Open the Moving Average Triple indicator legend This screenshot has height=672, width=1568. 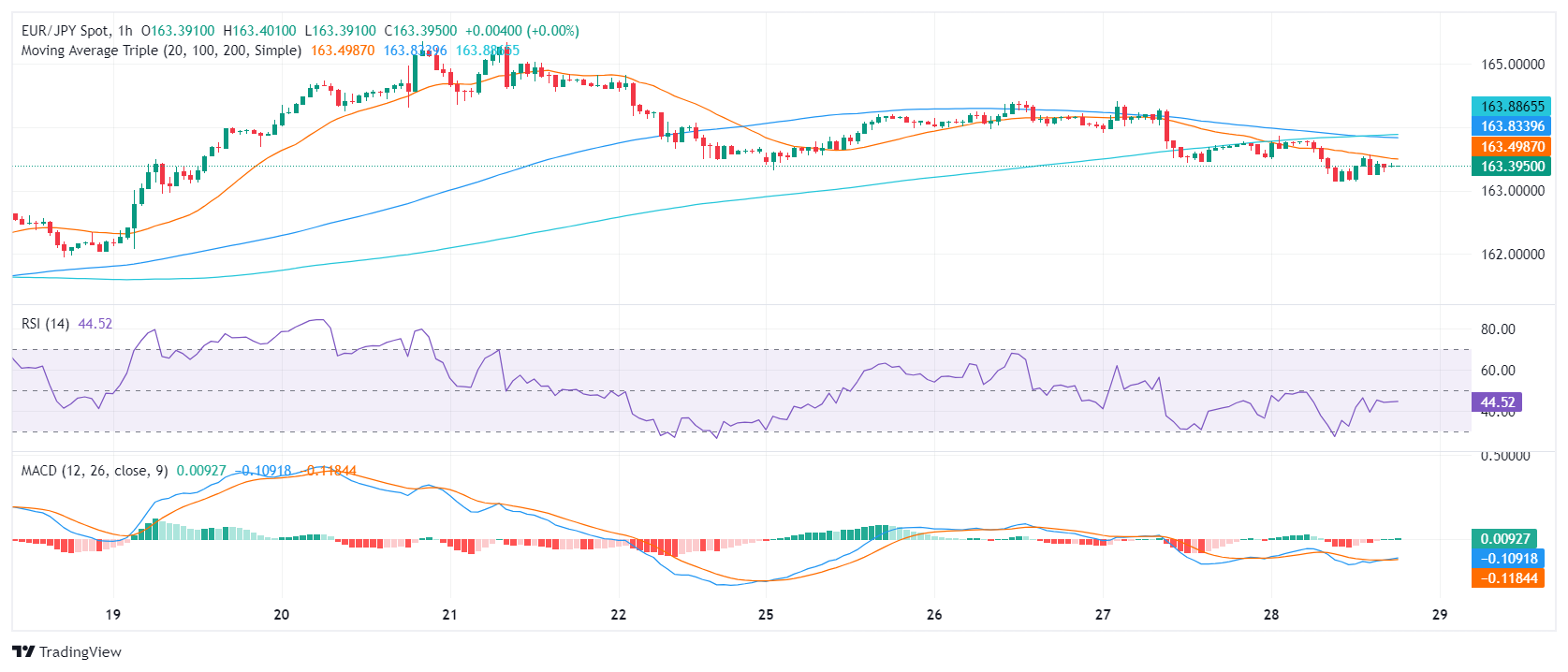161,51
